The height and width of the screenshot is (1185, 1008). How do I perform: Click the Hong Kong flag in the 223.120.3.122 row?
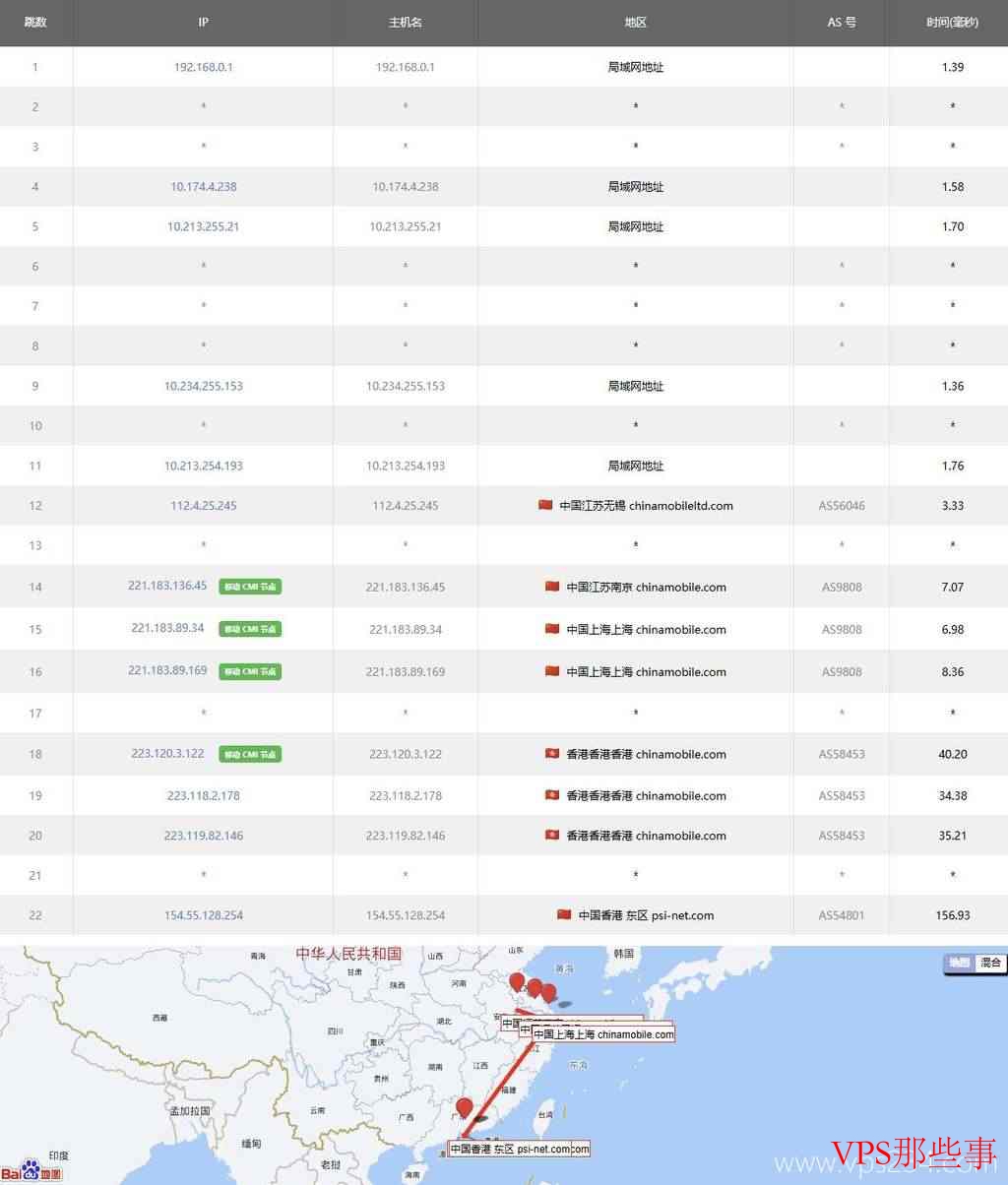point(552,754)
